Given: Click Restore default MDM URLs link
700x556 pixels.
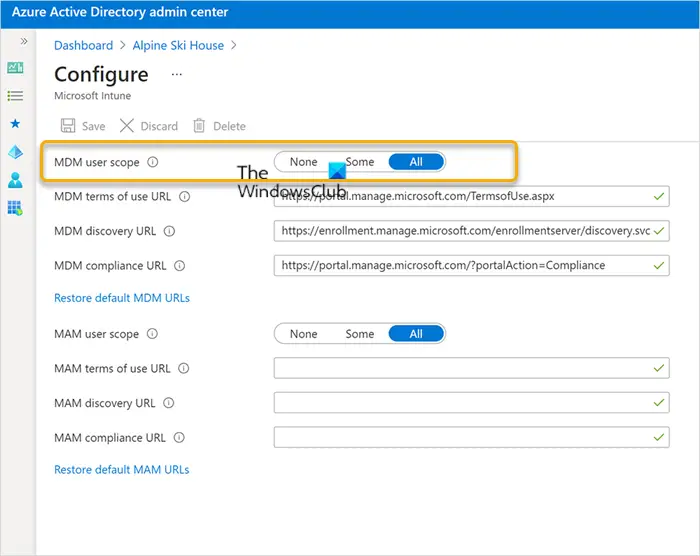Looking at the screenshot, I should click(122, 298).
